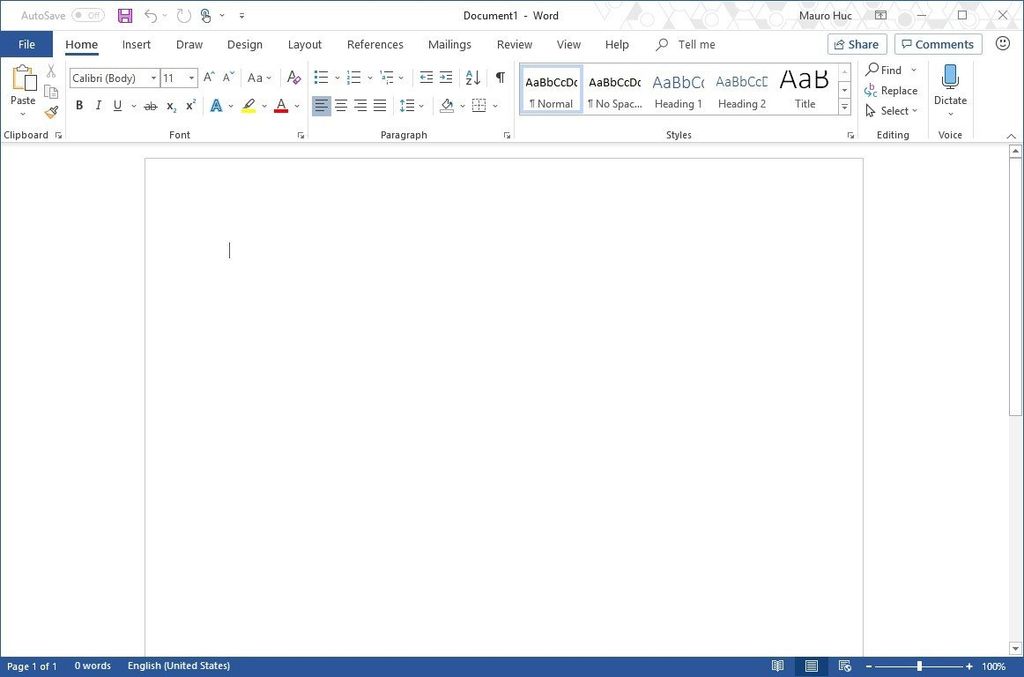Apply italic formatting
This screenshot has height=677, width=1024.
pyautogui.click(x=98, y=105)
